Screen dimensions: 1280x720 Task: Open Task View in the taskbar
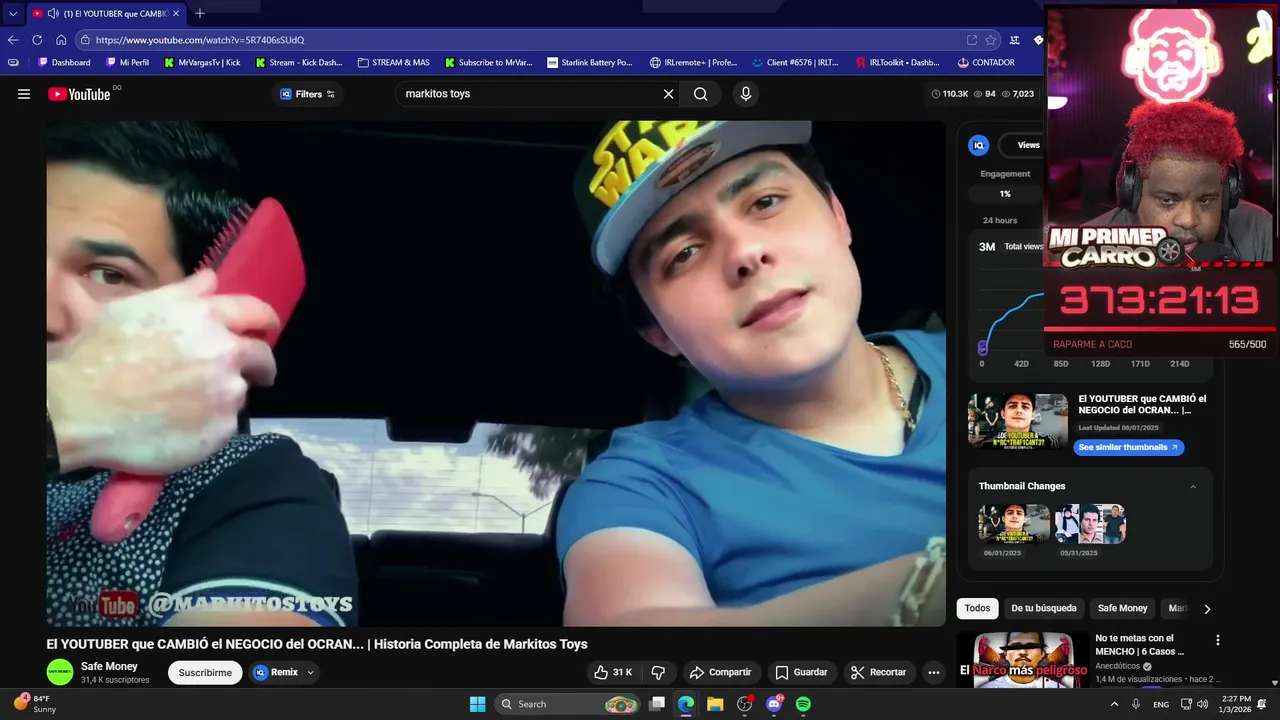657,704
